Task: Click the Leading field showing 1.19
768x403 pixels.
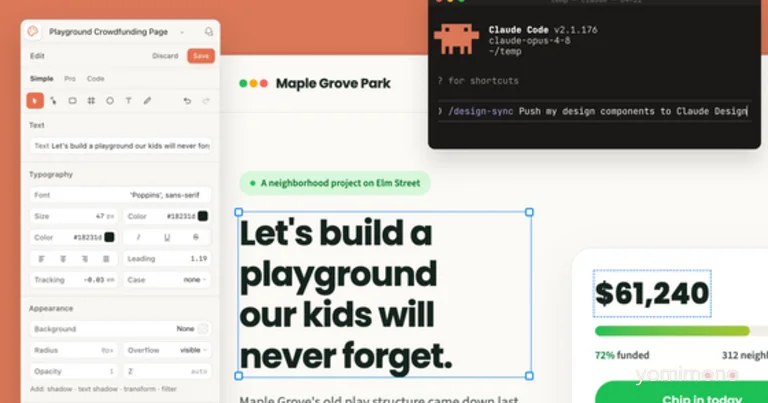Action: click(x=167, y=259)
